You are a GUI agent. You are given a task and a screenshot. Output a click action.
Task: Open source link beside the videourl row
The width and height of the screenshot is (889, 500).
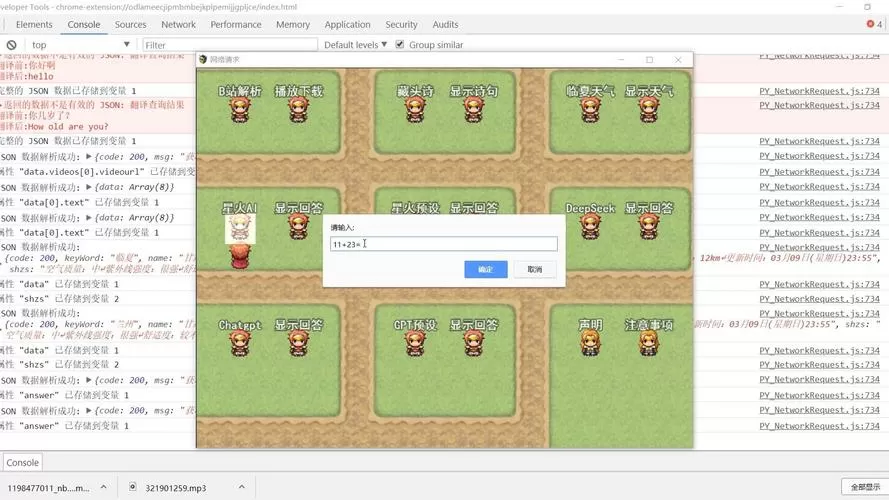click(x=819, y=172)
